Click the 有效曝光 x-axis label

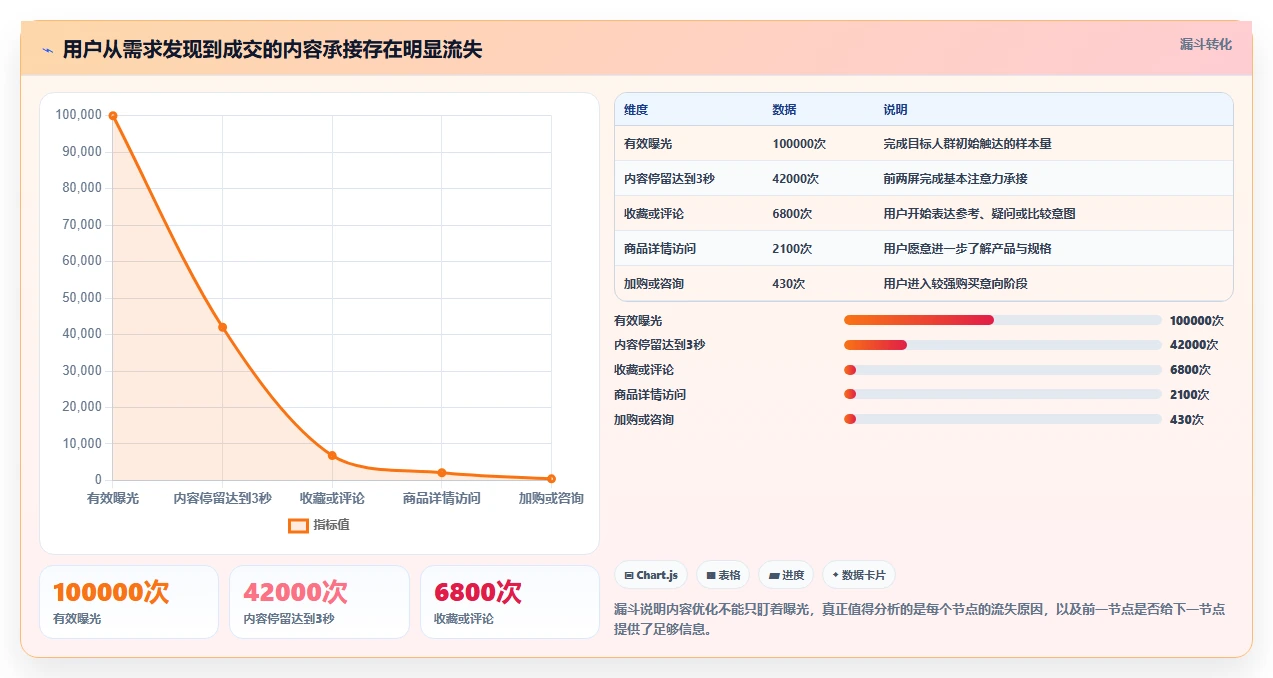(113, 498)
